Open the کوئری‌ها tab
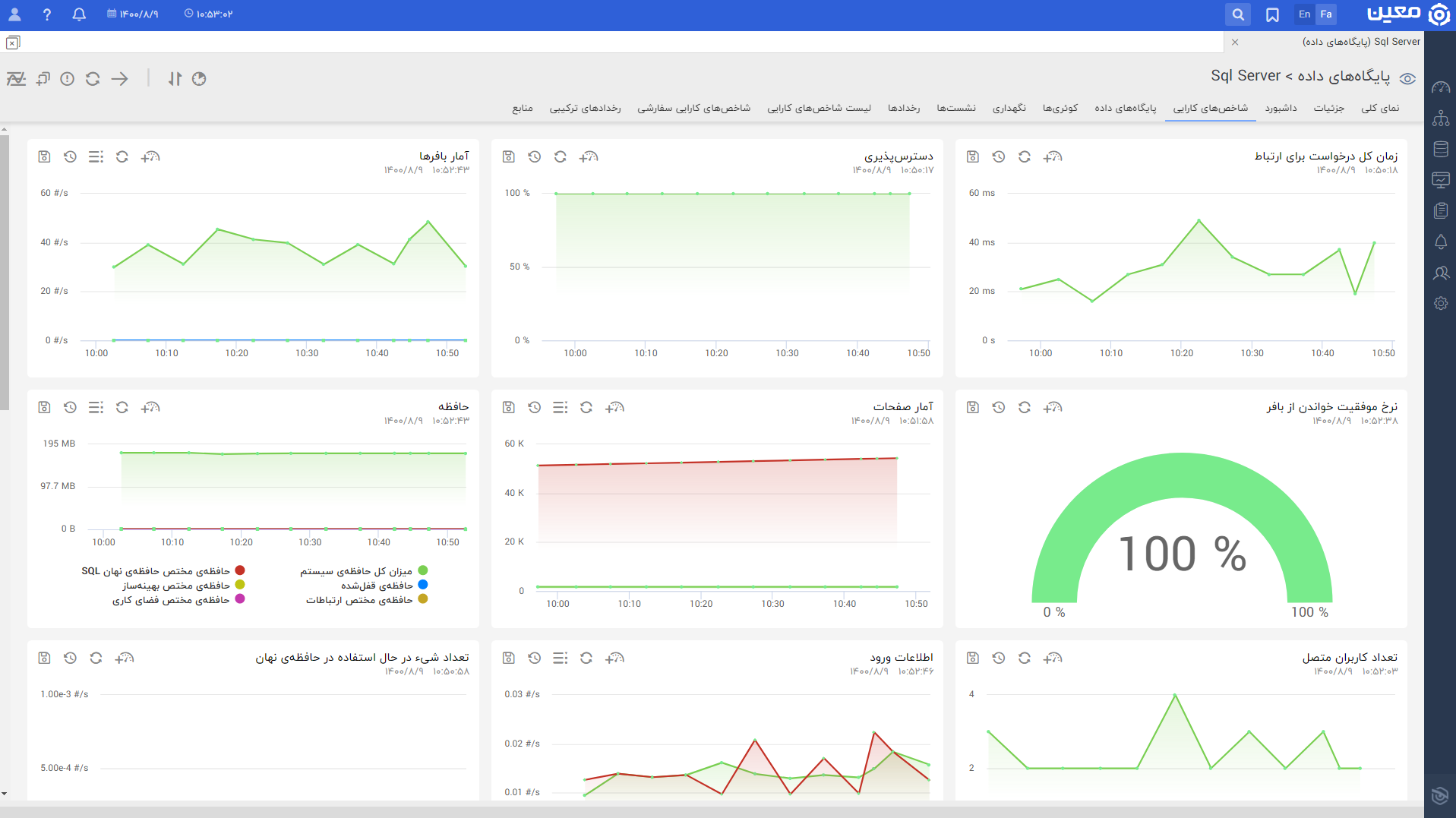The width and height of the screenshot is (1456, 818). coord(1060,108)
